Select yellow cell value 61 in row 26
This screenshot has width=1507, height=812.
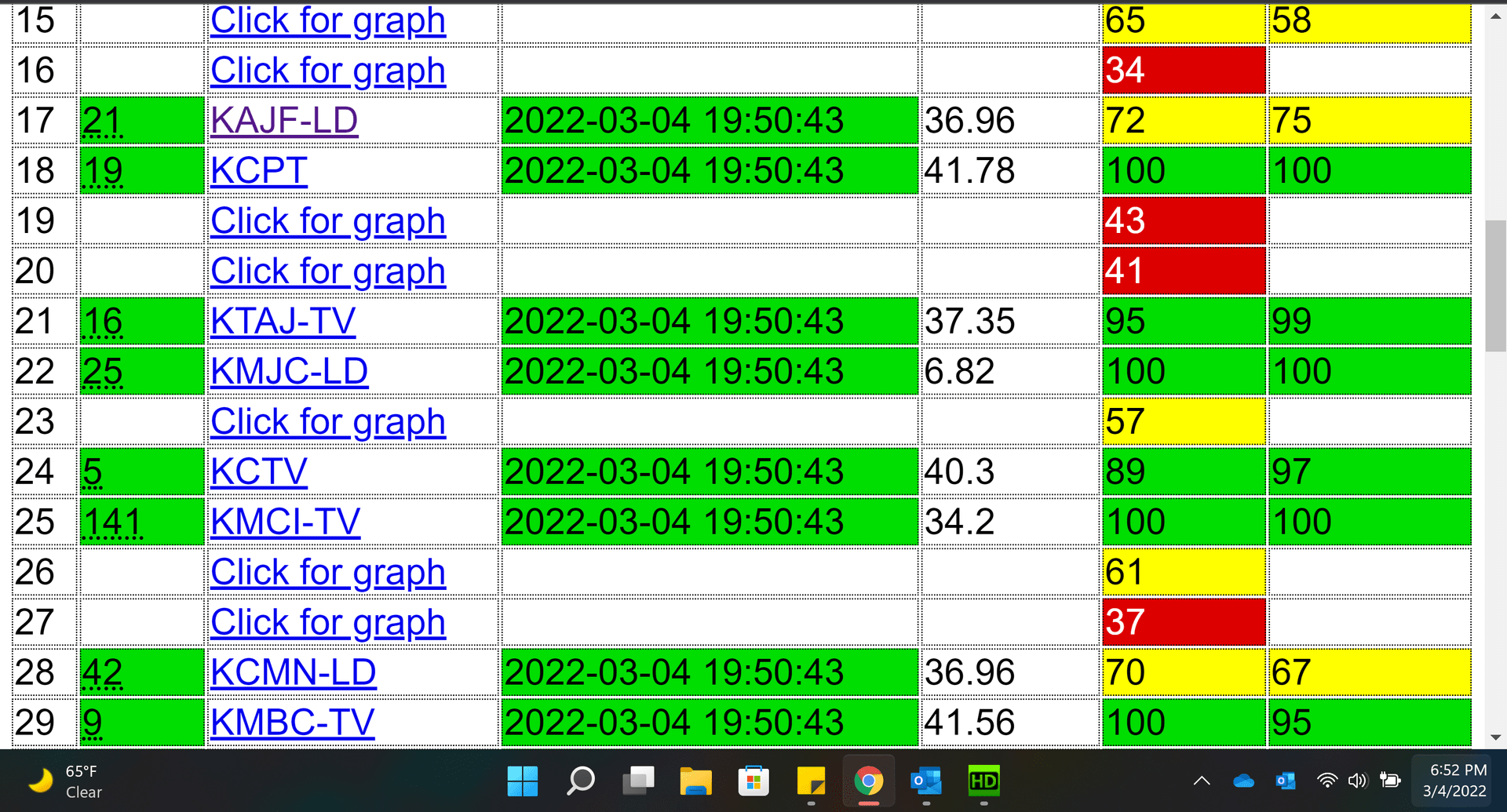coord(1184,573)
